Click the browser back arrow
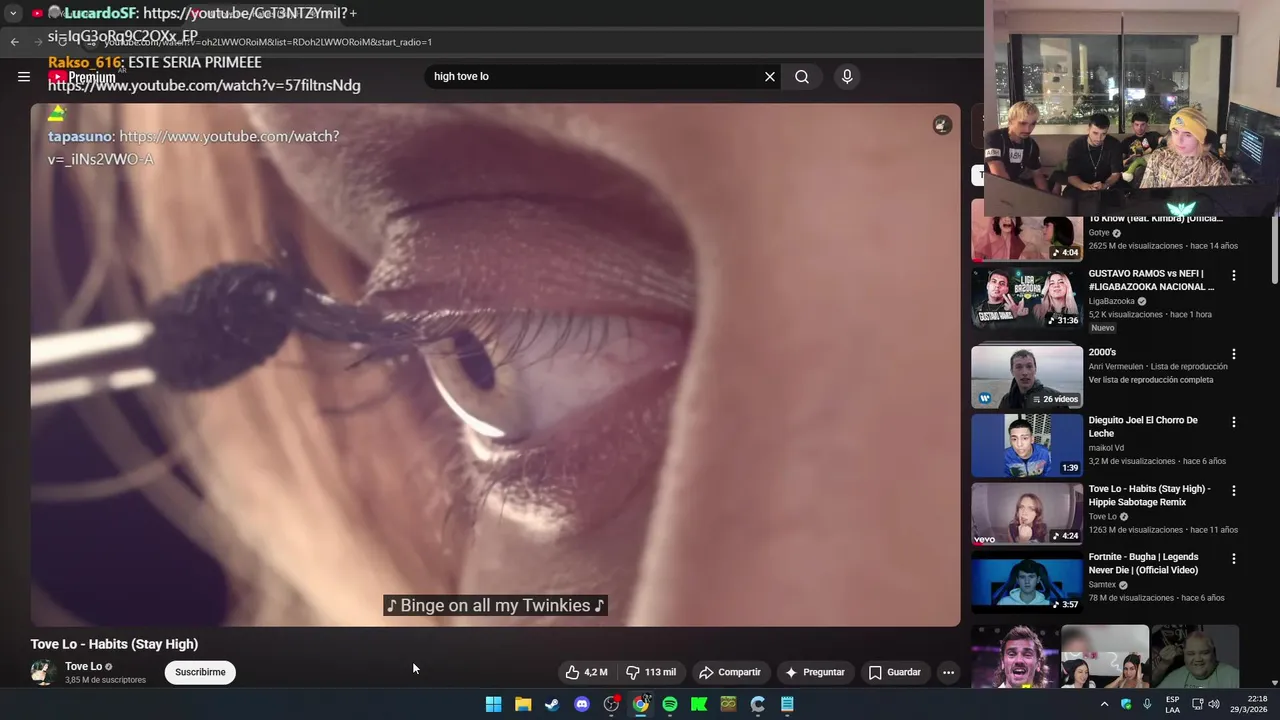 [14, 42]
